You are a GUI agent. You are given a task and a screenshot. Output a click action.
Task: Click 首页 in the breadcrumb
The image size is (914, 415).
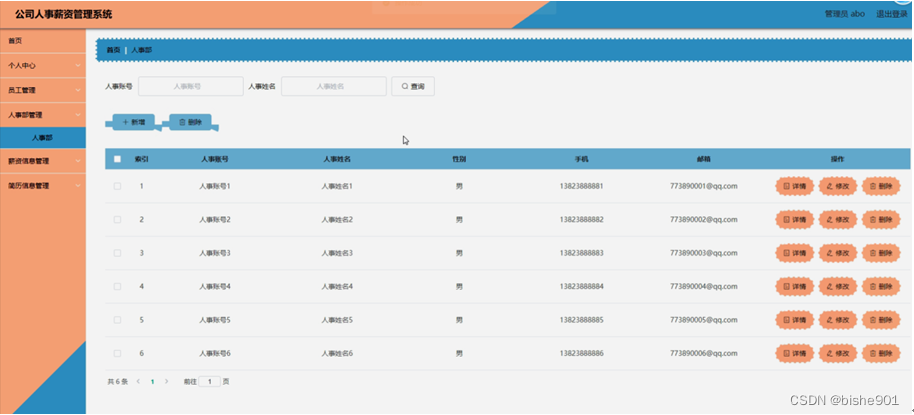point(113,50)
